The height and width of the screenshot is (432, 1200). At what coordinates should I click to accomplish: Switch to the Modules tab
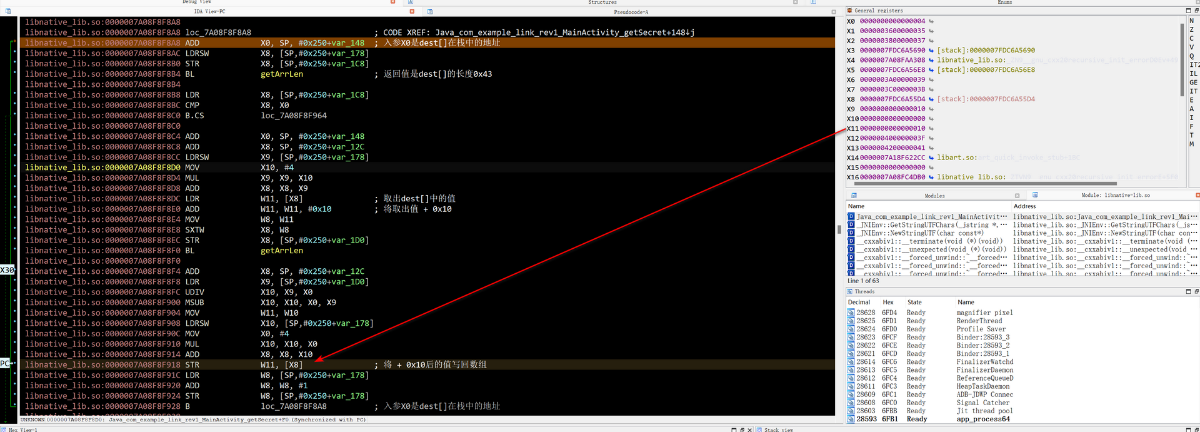pos(934,196)
